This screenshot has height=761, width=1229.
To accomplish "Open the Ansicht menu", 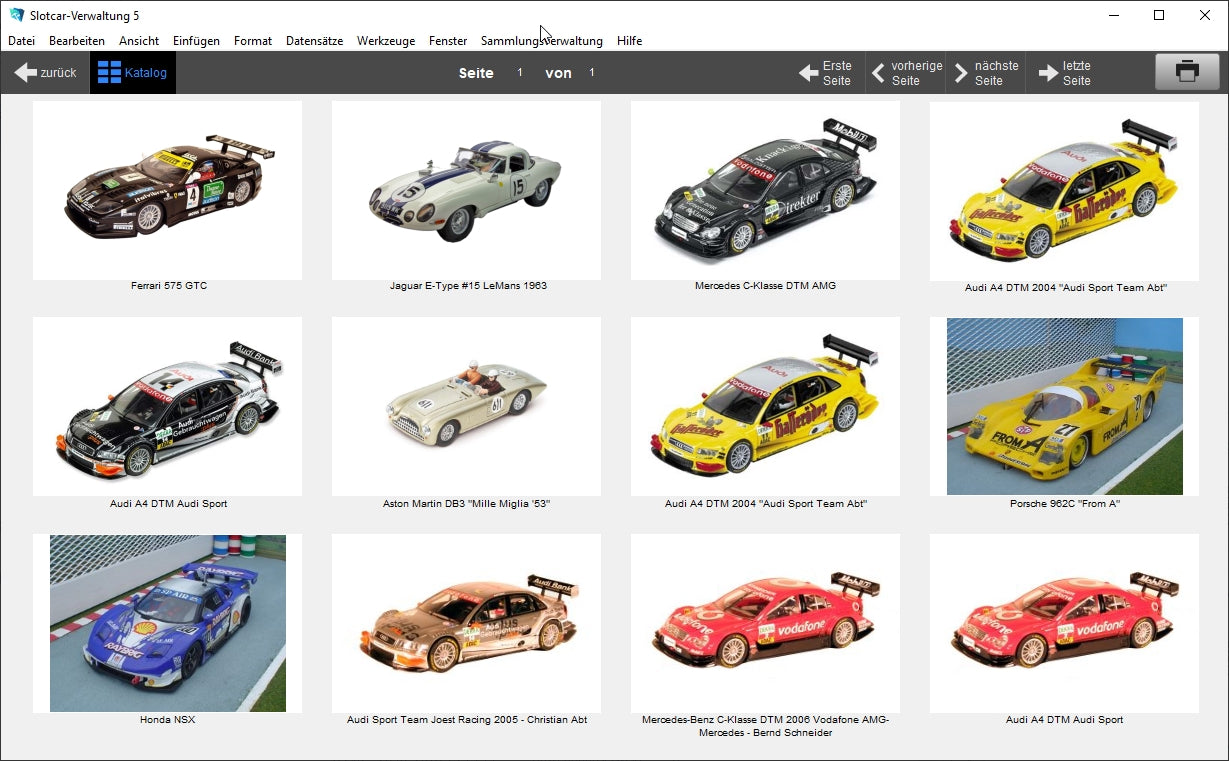I will 139,41.
